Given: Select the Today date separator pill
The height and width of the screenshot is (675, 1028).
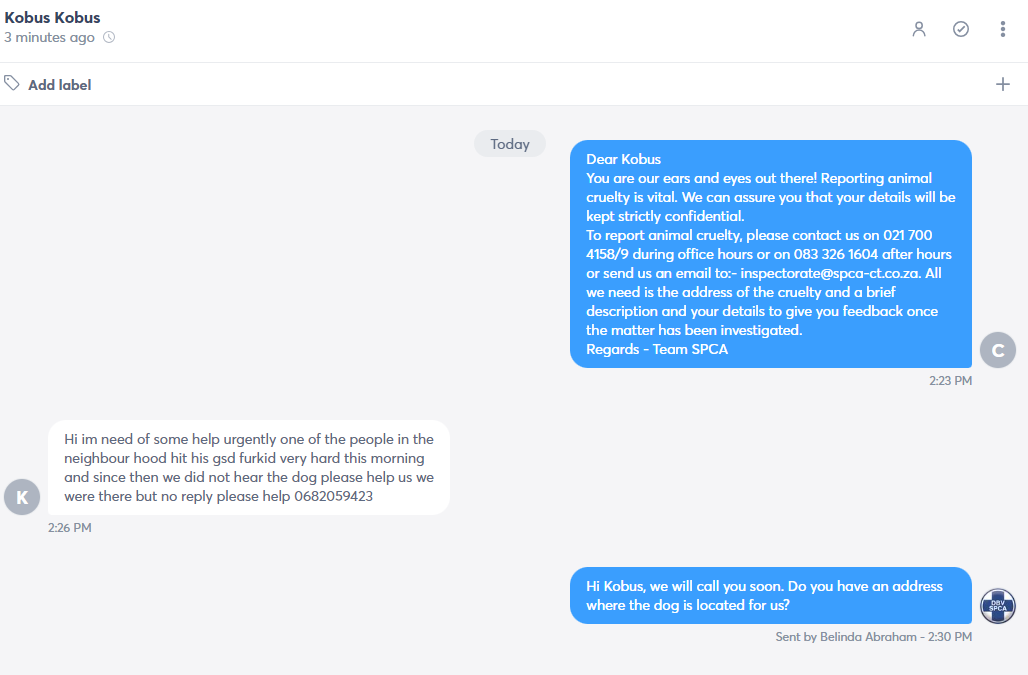Looking at the screenshot, I should 510,144.
